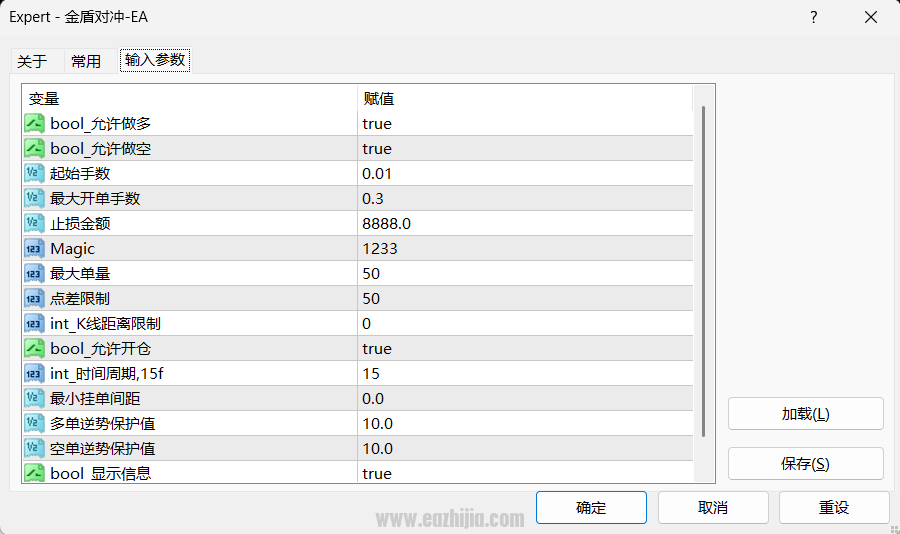Click the 最小挂单间距 variable icon
This screenshot has height=534, width=900.
pyautogui.click(x=34, y=398)
